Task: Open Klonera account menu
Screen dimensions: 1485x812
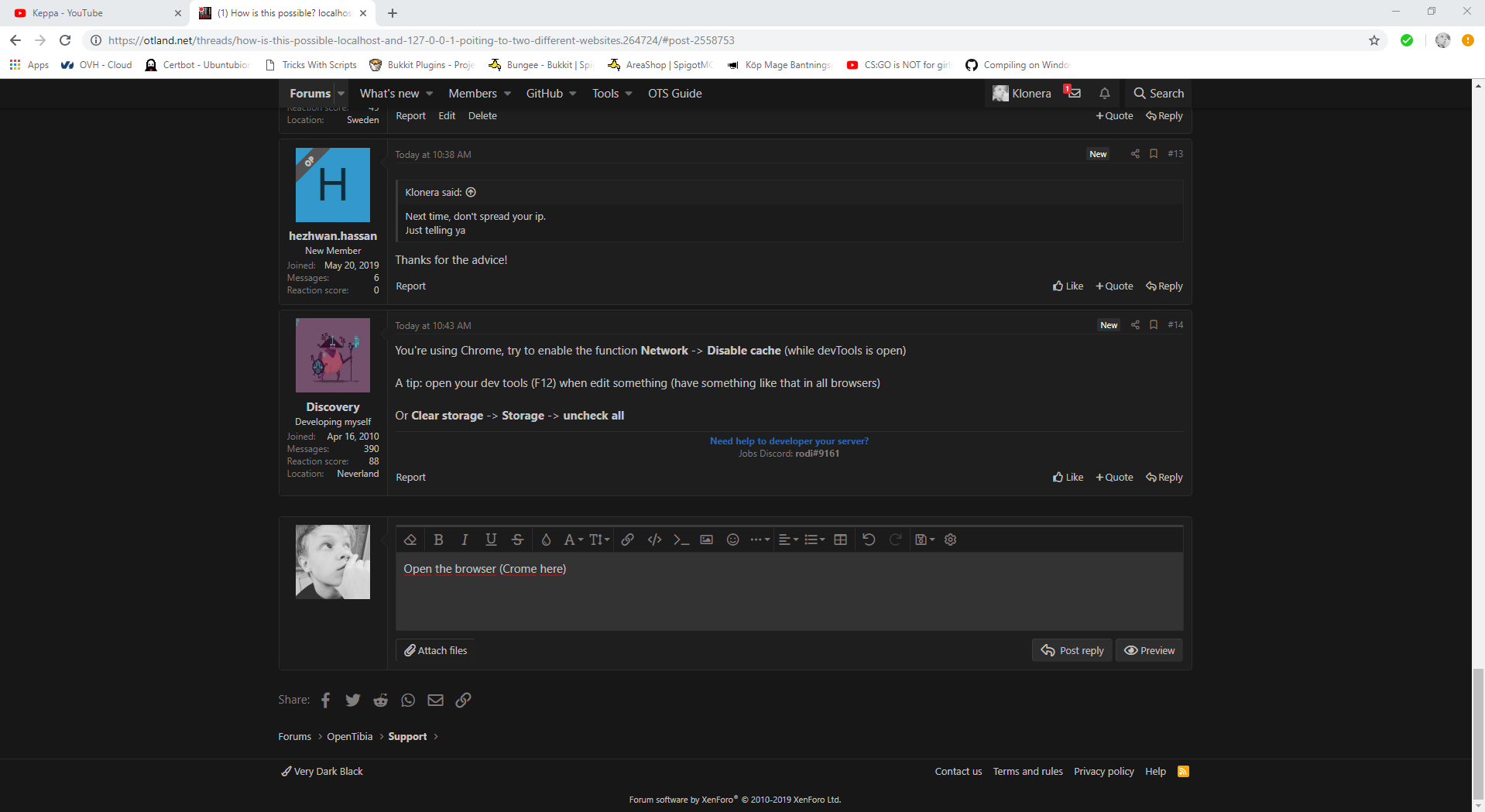Action: pyautogui.click(x=1022, y=94)
